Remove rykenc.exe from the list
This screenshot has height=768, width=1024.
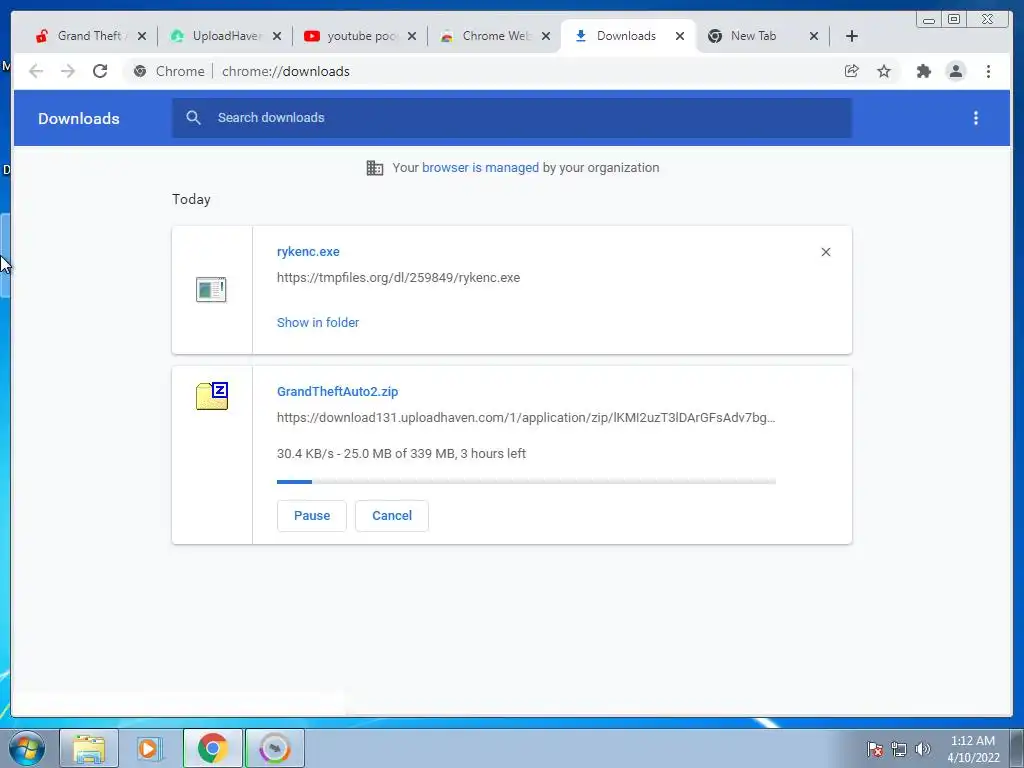pos(825,252)
